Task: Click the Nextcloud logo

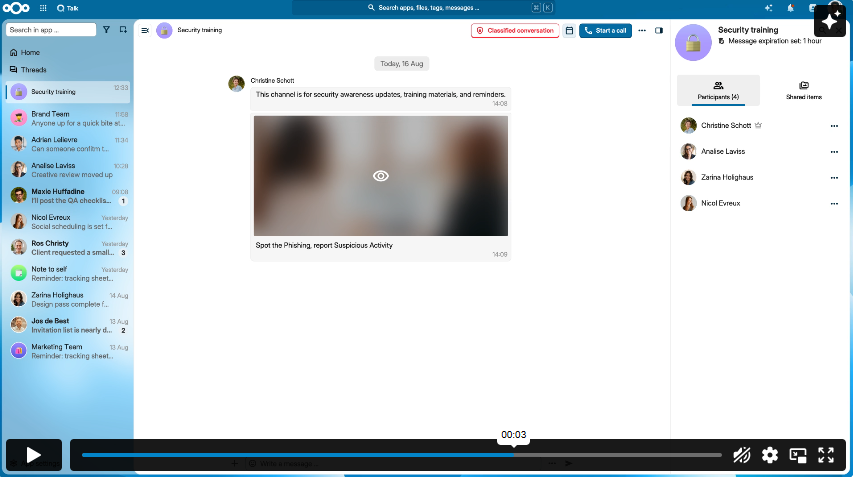Action: pos(16,8)
